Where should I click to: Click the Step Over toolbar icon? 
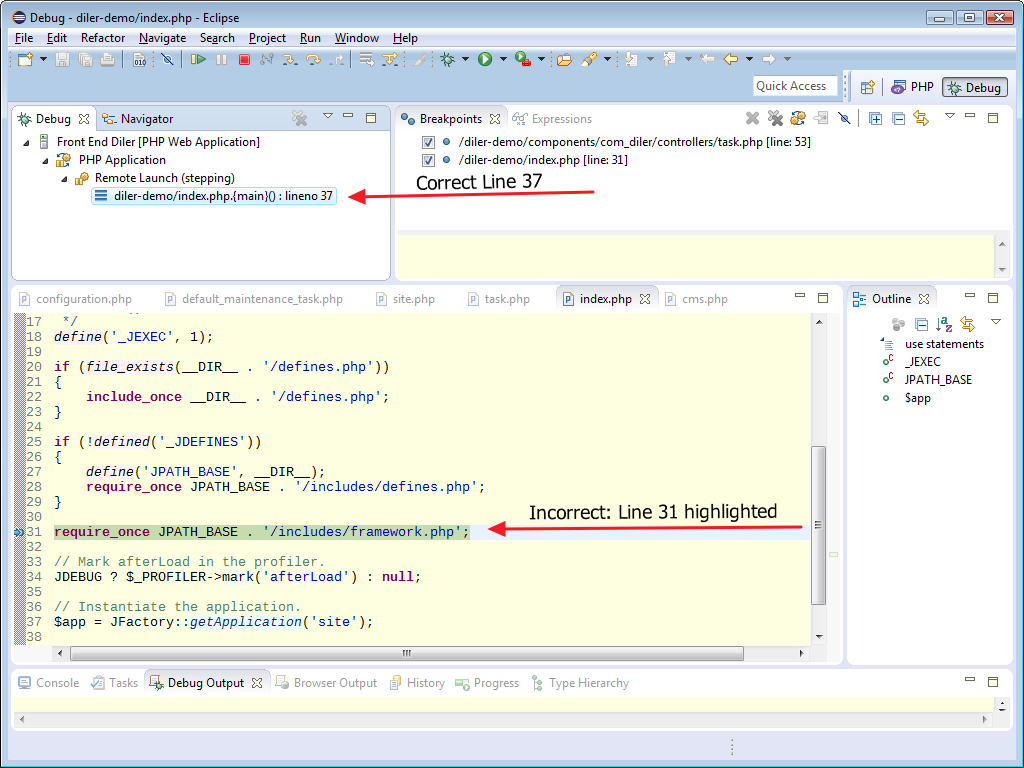point(313,59)
